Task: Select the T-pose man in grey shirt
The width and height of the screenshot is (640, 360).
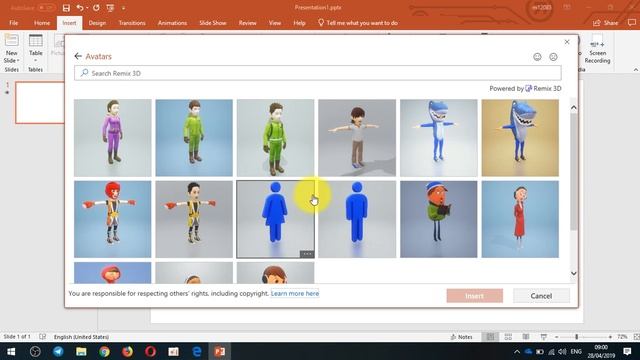Action: [x=357, y=138]
